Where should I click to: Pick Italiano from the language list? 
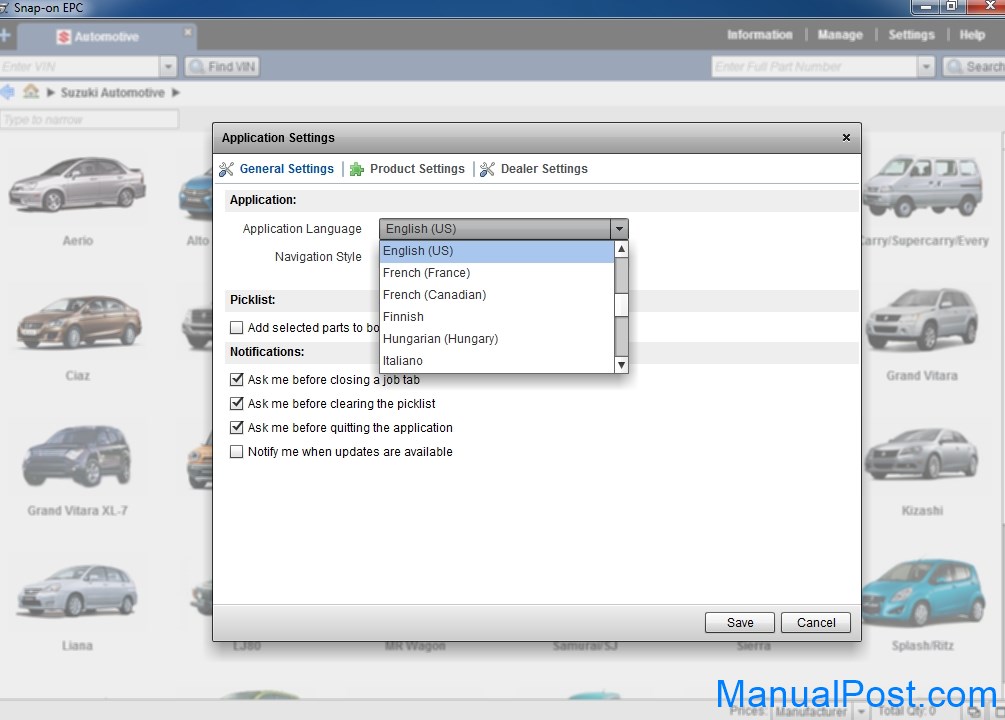tap(497, 360)
